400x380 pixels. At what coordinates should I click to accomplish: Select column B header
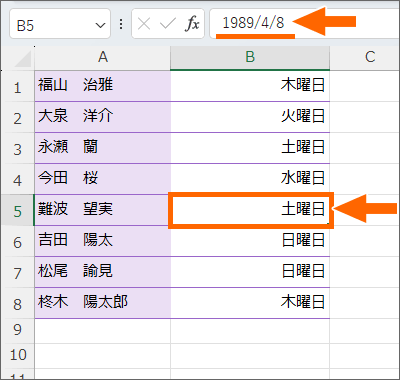250,58
